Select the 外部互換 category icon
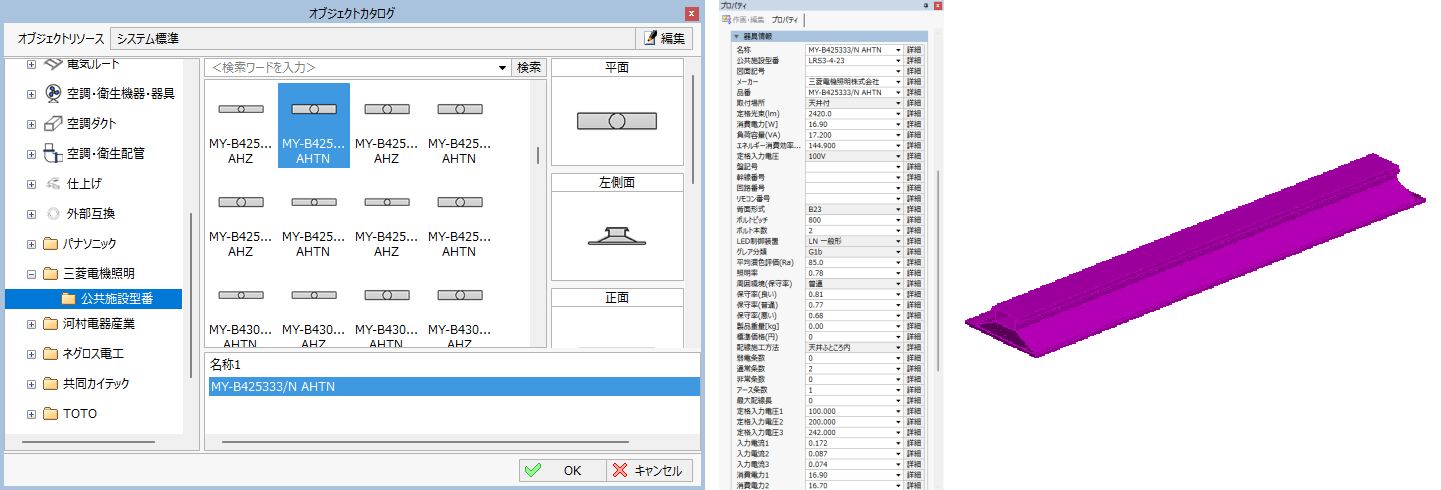This screenshot has height=490, width=1441. (x=54, y=213)
